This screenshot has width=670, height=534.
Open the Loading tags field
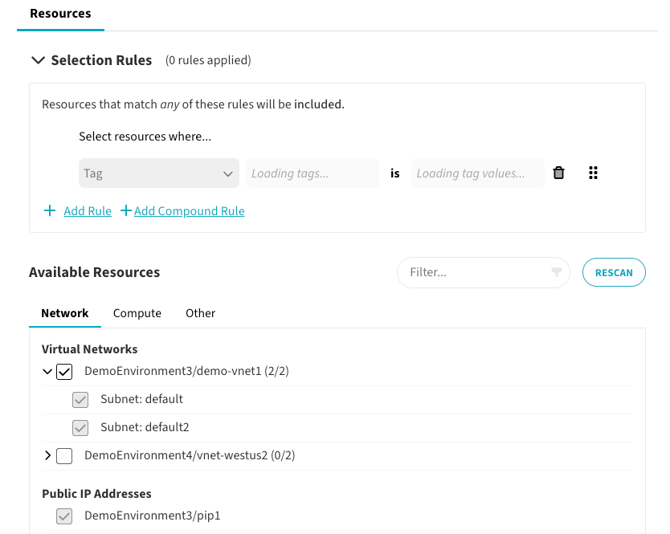click(x=312, y=173)
